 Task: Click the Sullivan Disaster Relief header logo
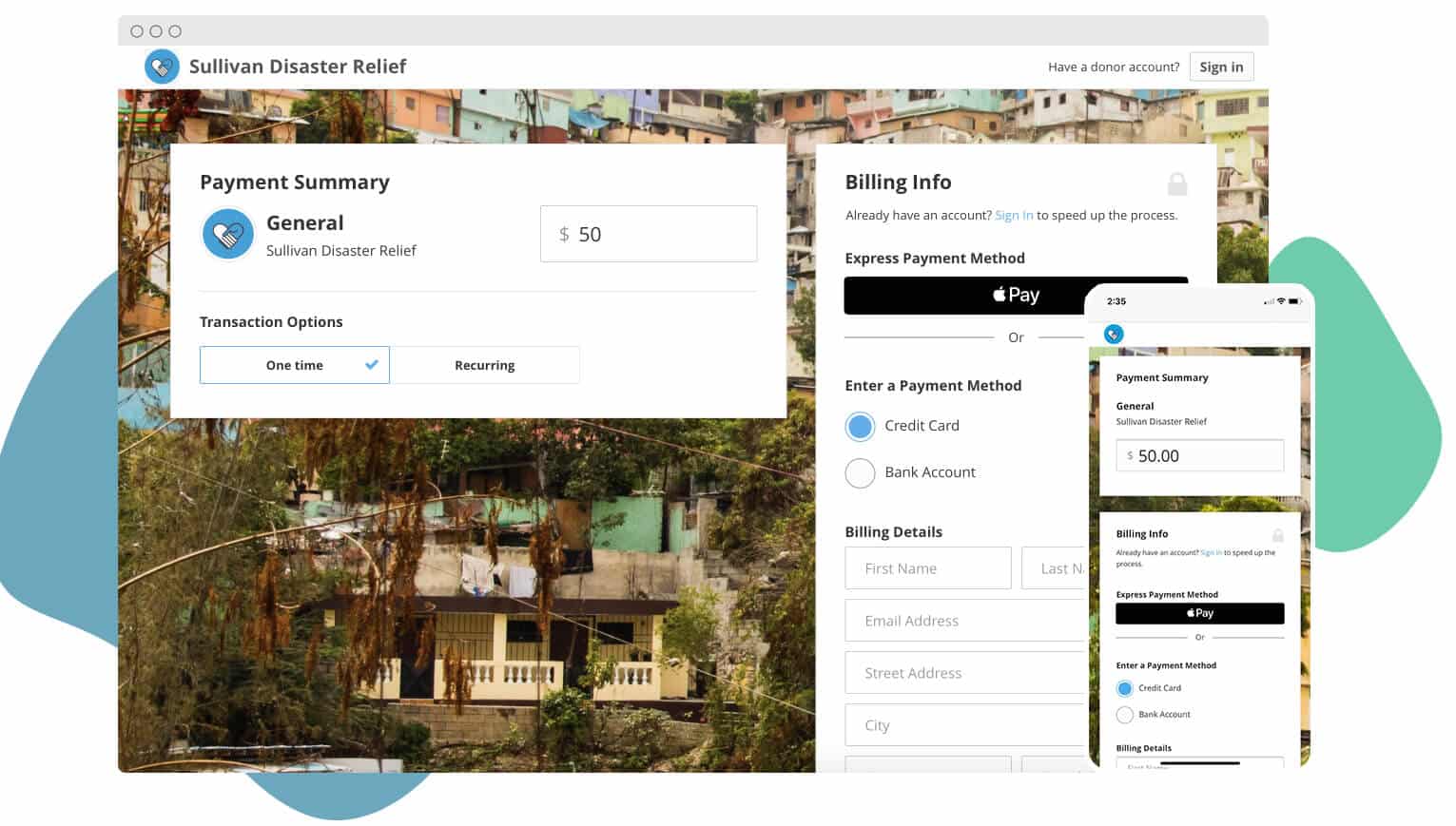tap(162, 67)
